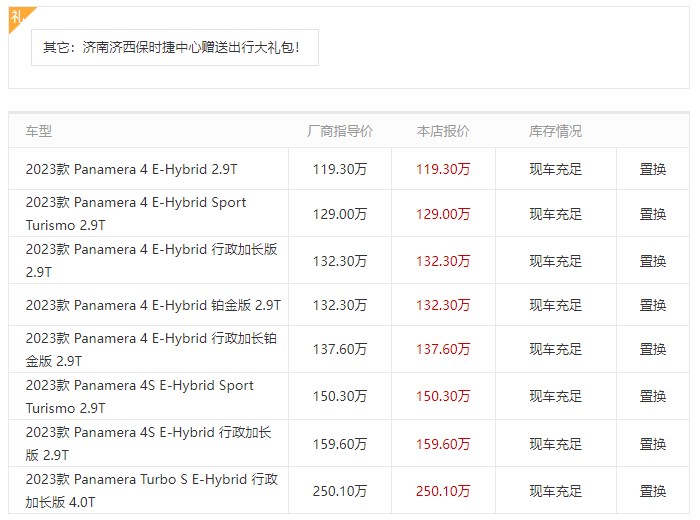This screenshot has width=700, height=520.
Task: Click the red 150.30万 dealer price
Action: [443, 396]
